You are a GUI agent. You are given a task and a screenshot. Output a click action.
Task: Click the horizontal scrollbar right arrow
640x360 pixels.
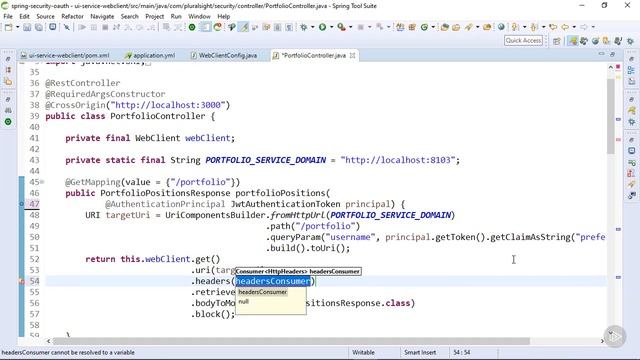[602, 341]
